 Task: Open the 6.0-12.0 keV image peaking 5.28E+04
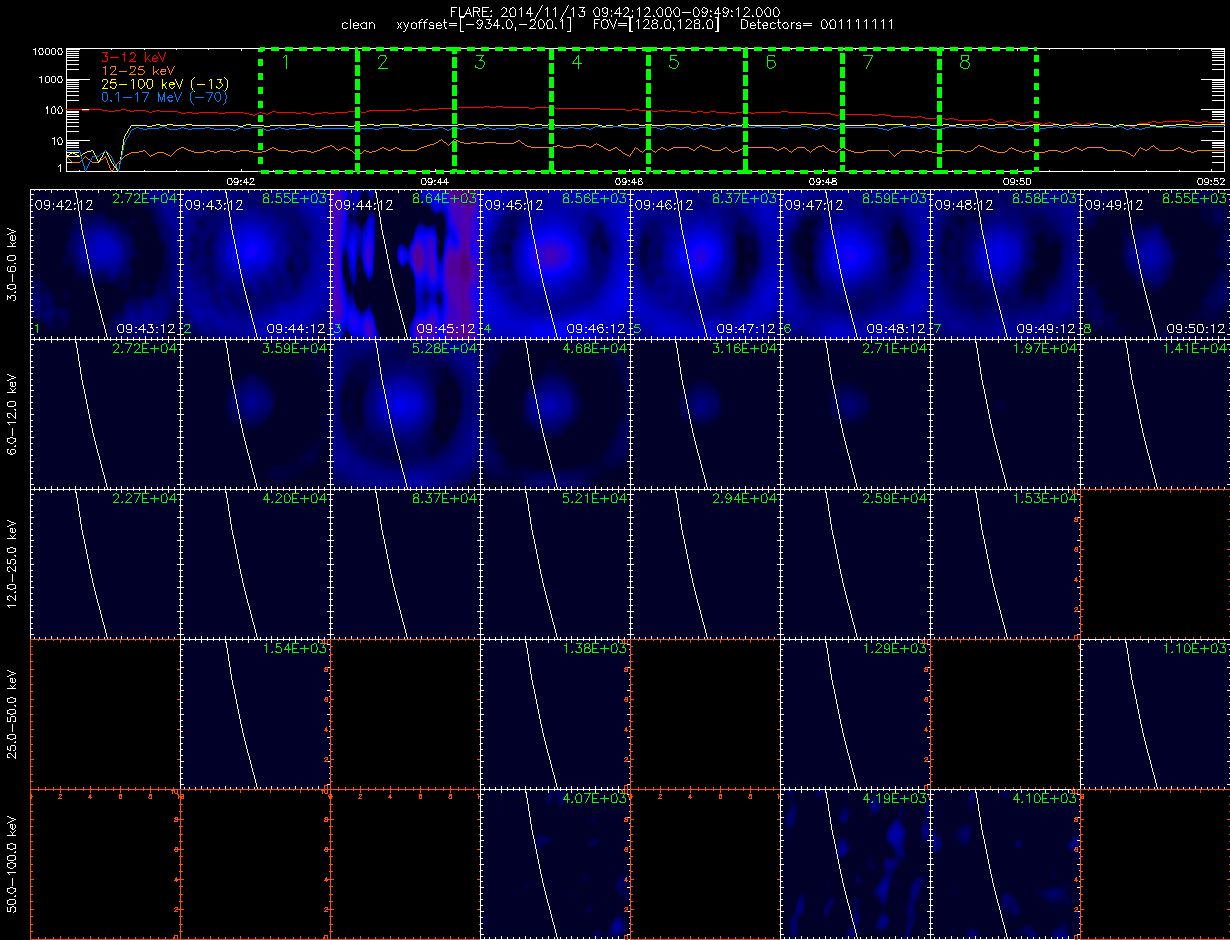405,413
